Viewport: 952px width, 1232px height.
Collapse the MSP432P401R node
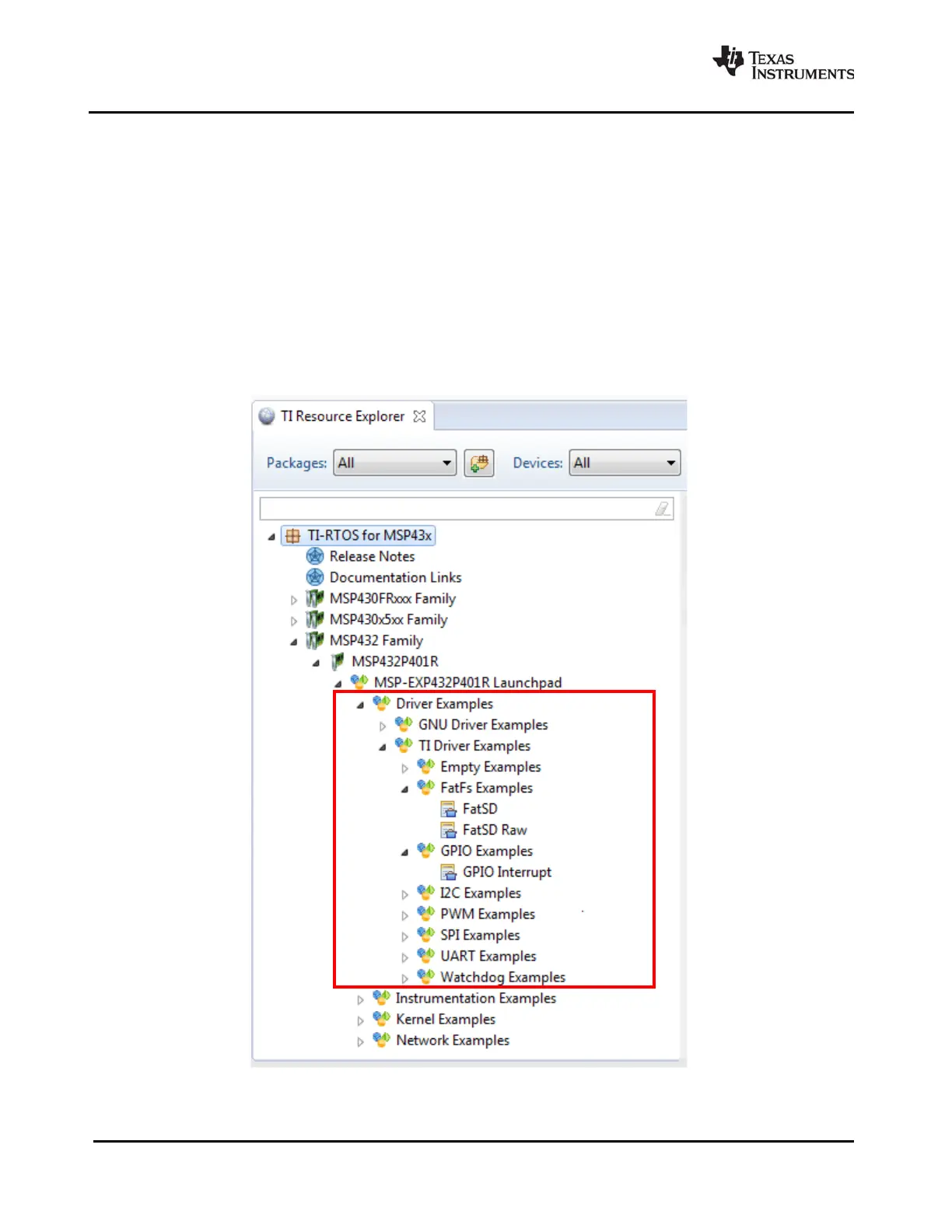[316, 663]
